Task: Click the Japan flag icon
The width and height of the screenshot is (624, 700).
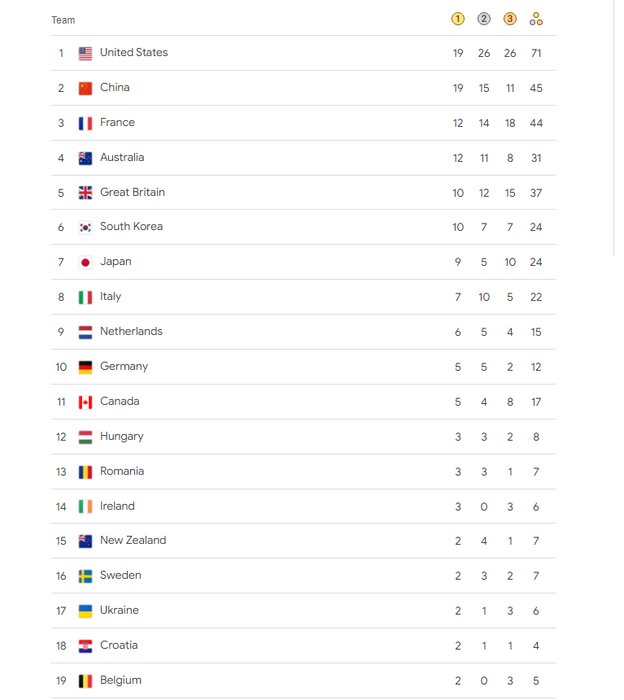Action: coord(85,262)
